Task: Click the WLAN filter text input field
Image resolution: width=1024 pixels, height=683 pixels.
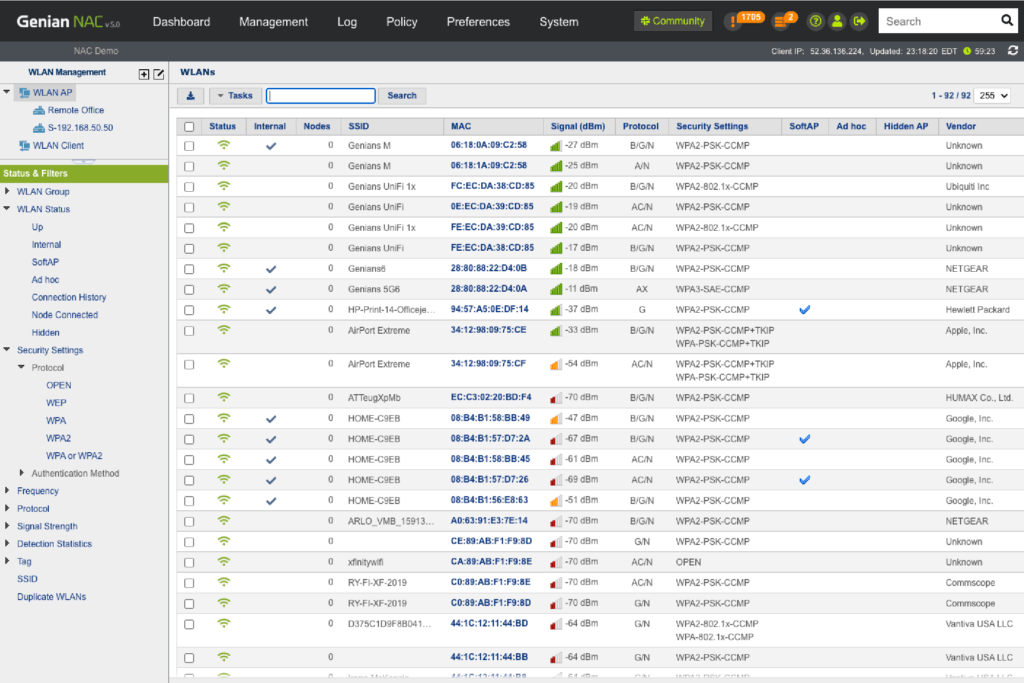Action: click(321, 96)
